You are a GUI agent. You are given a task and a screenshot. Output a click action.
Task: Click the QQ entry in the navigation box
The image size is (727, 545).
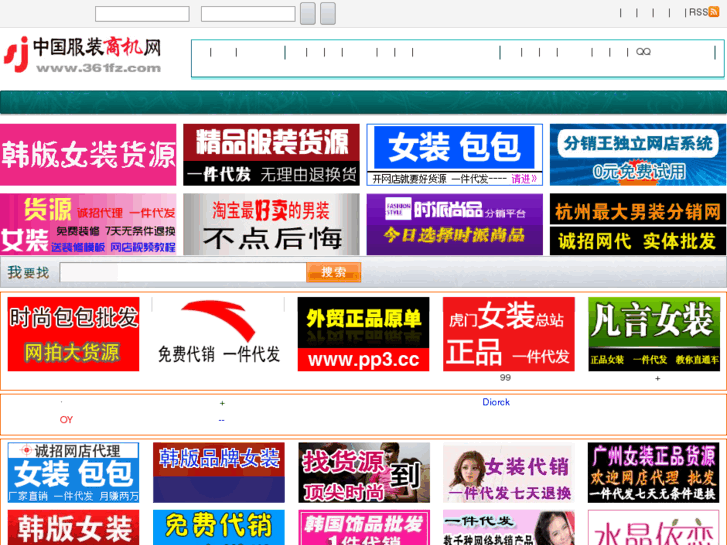[x=643, y=51]
